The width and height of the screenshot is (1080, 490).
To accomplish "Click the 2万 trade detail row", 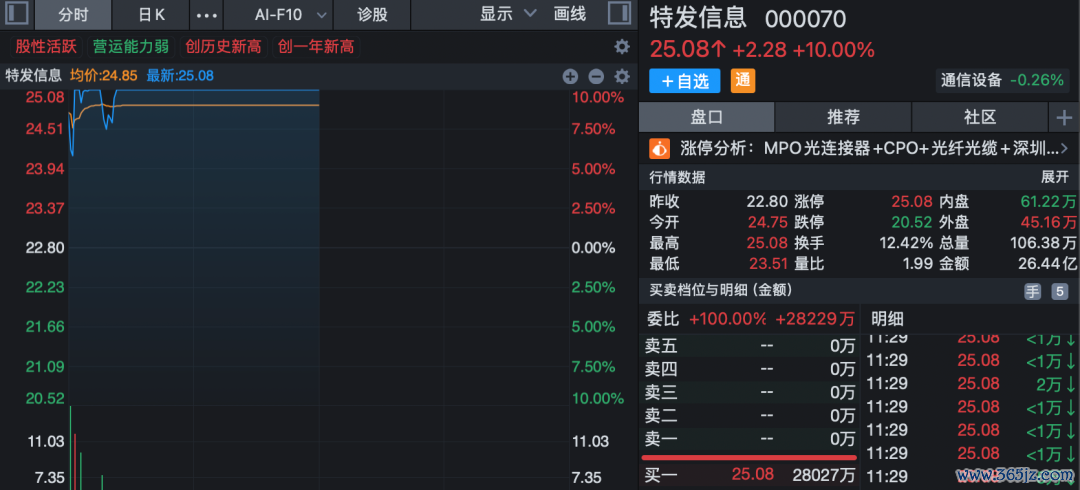I will pyautogui.click(x=971, y=383).
